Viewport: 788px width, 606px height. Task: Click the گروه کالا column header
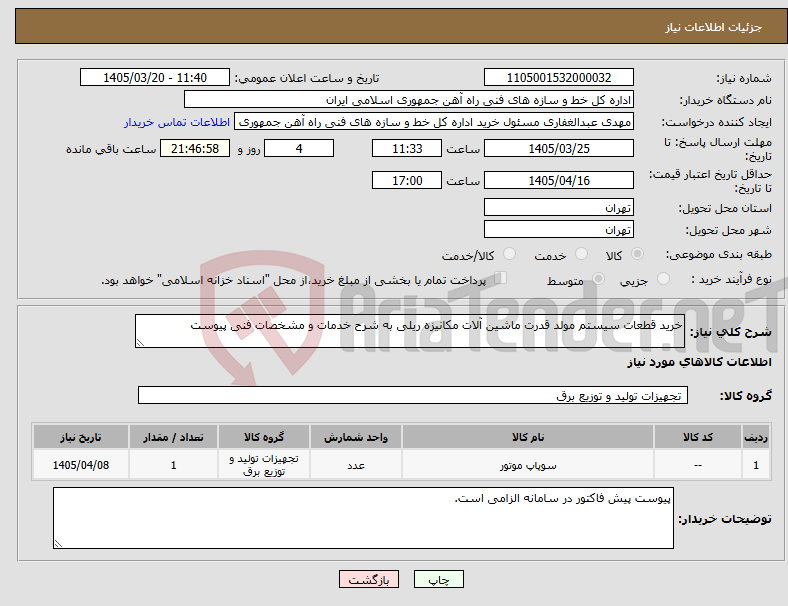tap(264, 437)
